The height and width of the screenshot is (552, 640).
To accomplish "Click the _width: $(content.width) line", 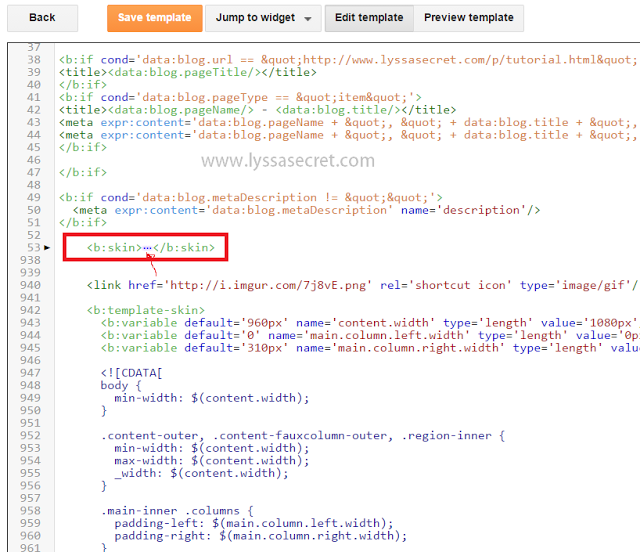I will [201, 474].
